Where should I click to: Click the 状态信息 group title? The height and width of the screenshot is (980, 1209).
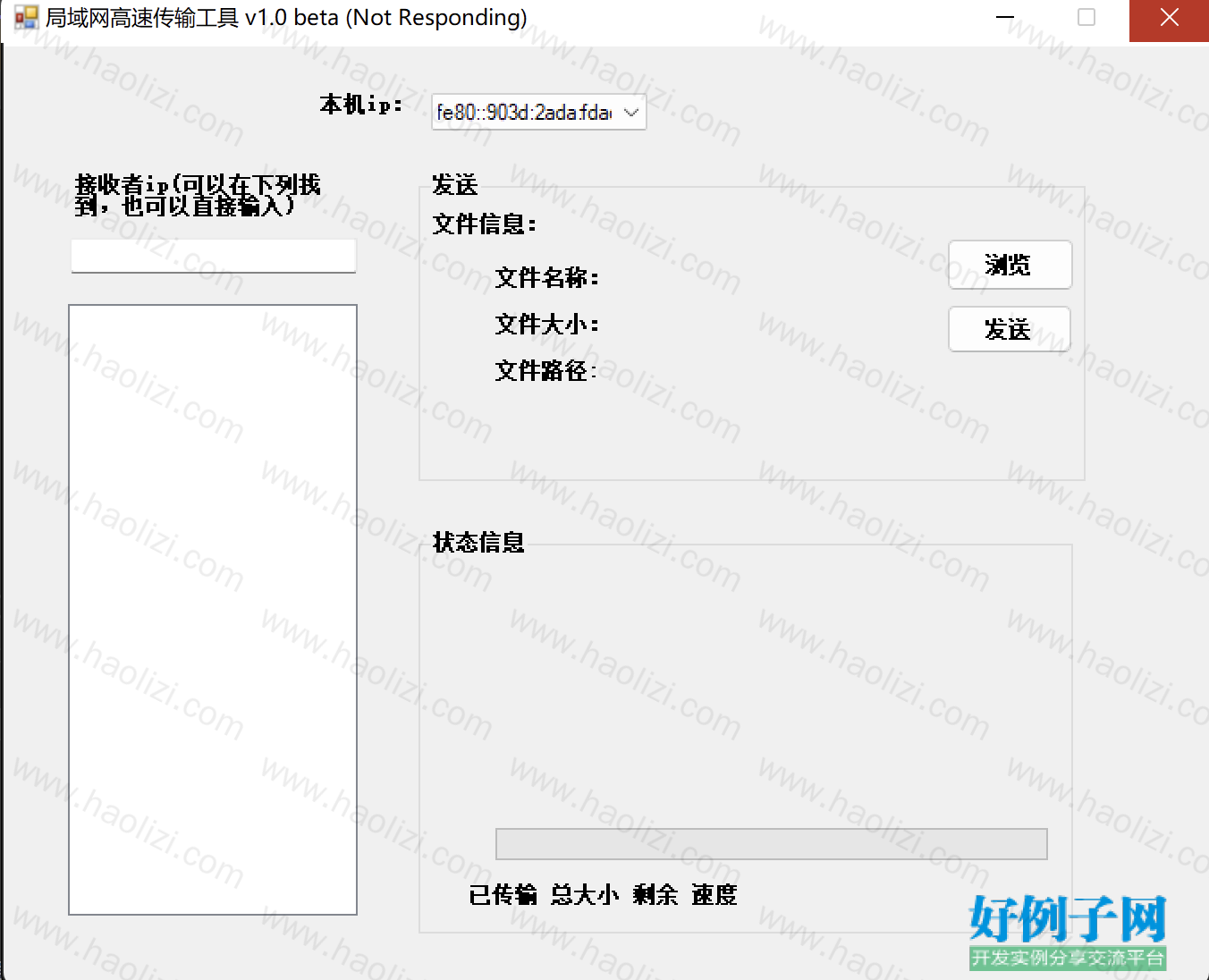click(x=478, y=543)
